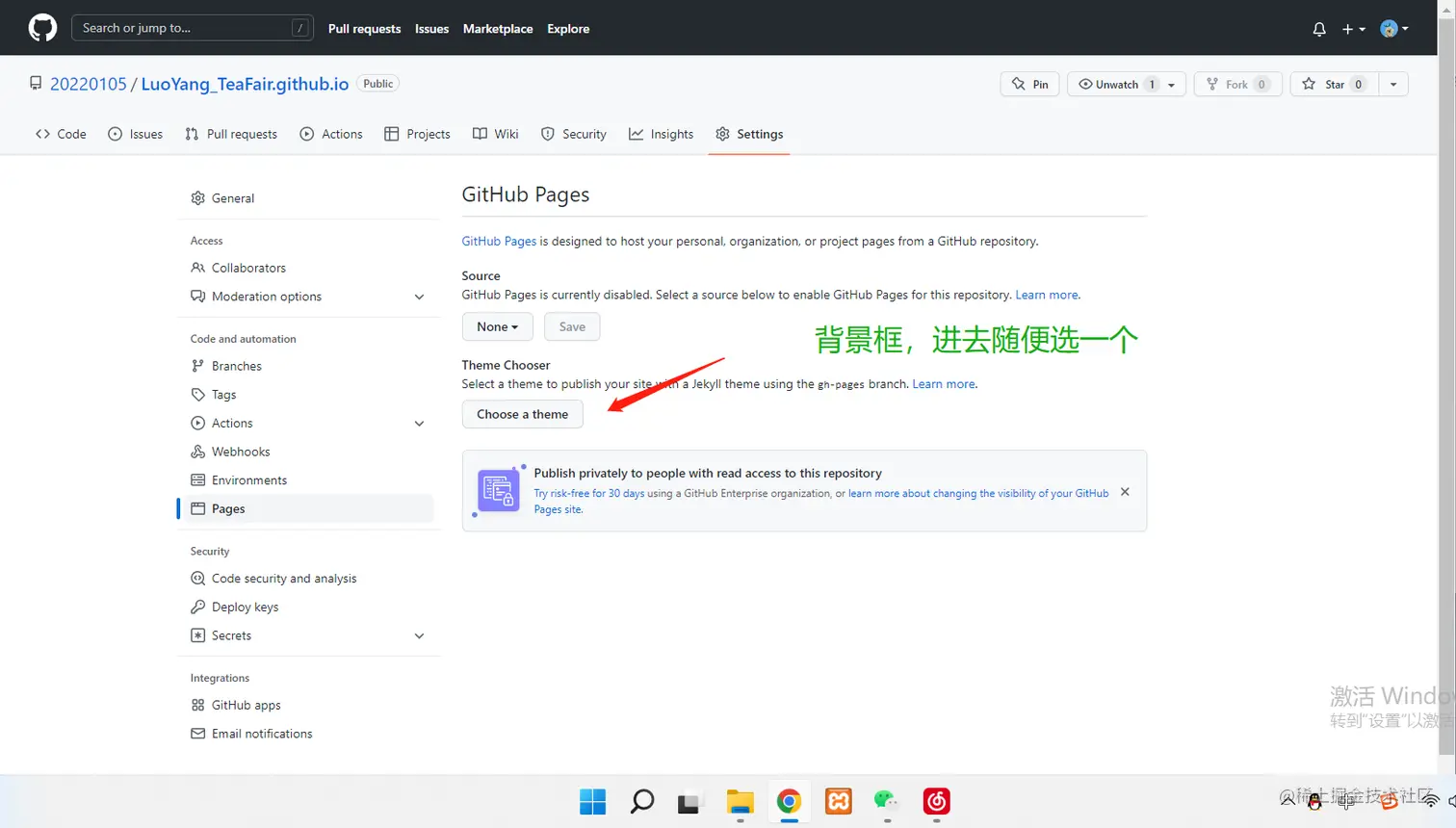Expand the sidebar Actions chevron
The image size is (1456, 828).
pyautogui.click(x=419, y=423)
